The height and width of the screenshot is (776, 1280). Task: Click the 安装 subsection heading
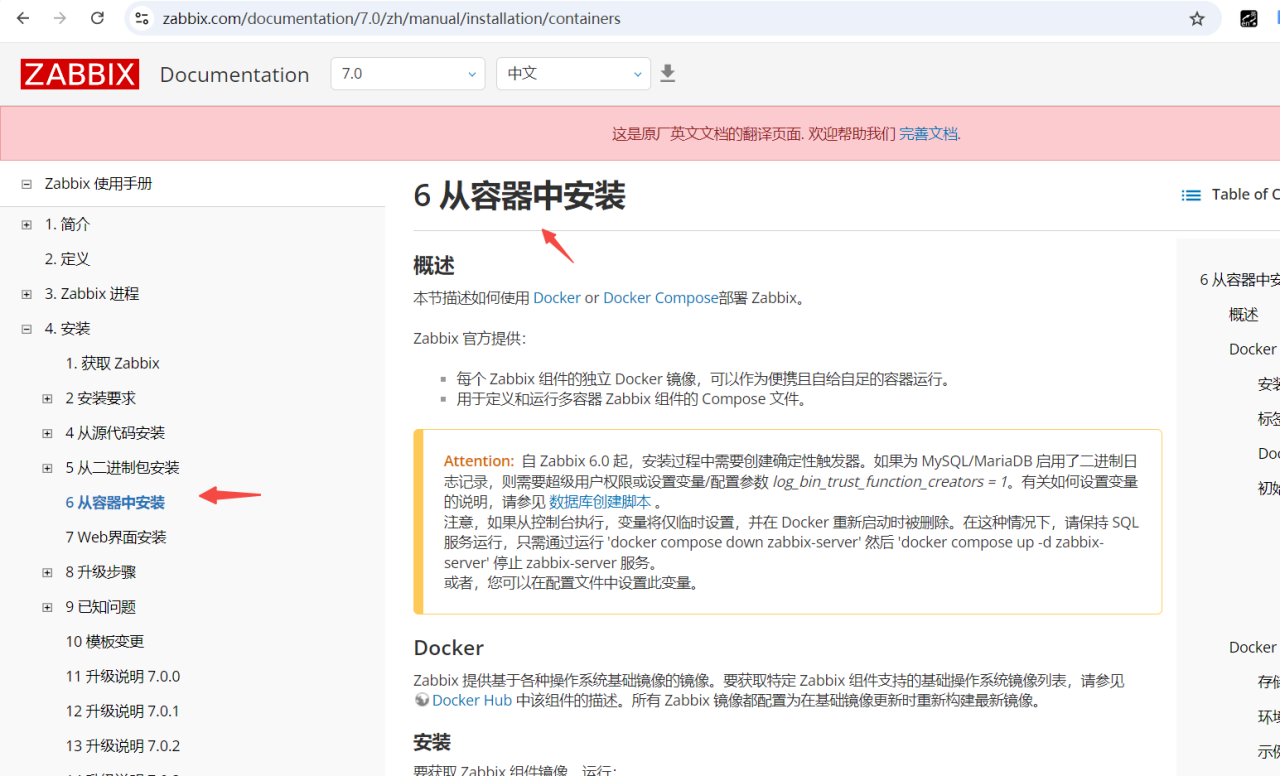(432, 742)
